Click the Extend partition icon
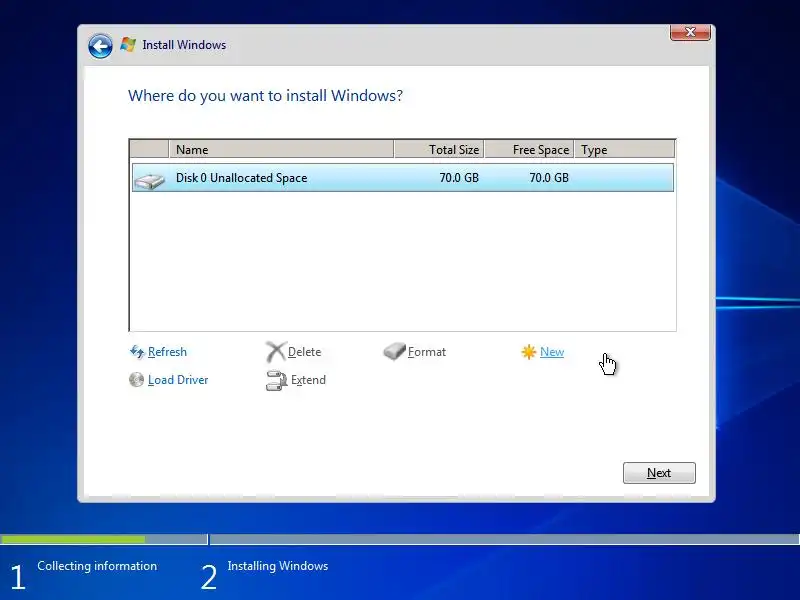Screen dimensions: 800x600 click(276, 380)
